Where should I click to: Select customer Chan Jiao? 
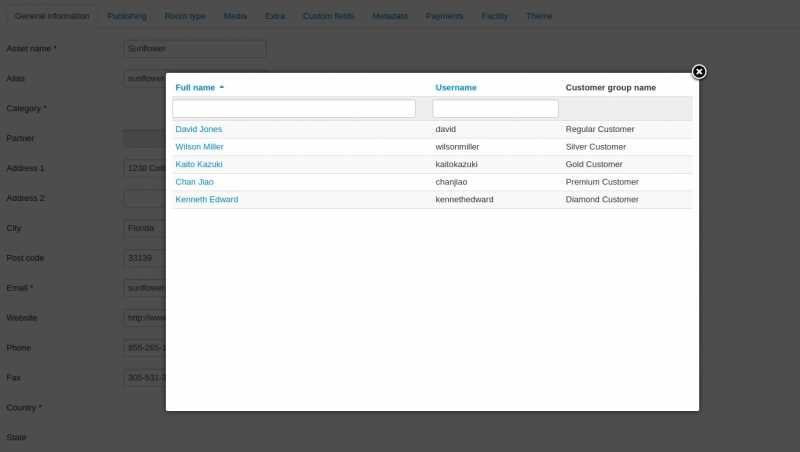(195, 182)
